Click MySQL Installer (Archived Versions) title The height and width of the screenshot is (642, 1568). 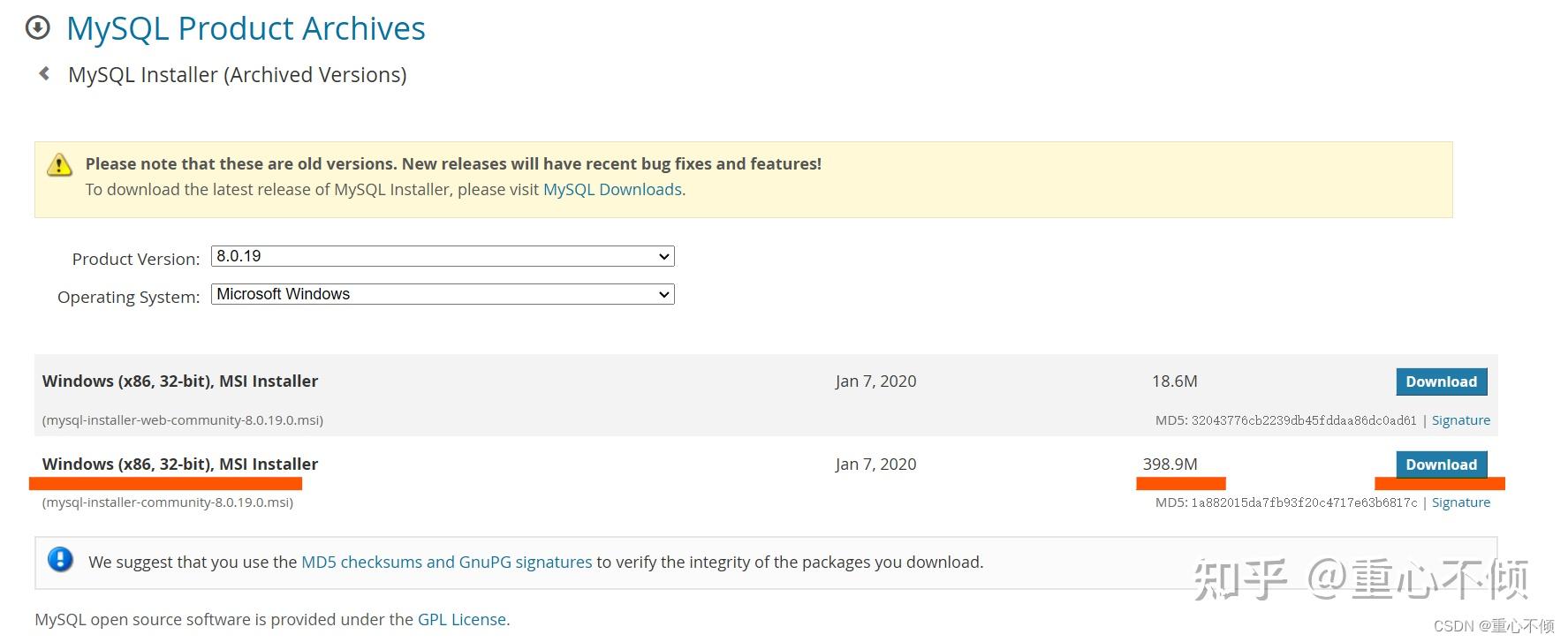click(237, 75)
